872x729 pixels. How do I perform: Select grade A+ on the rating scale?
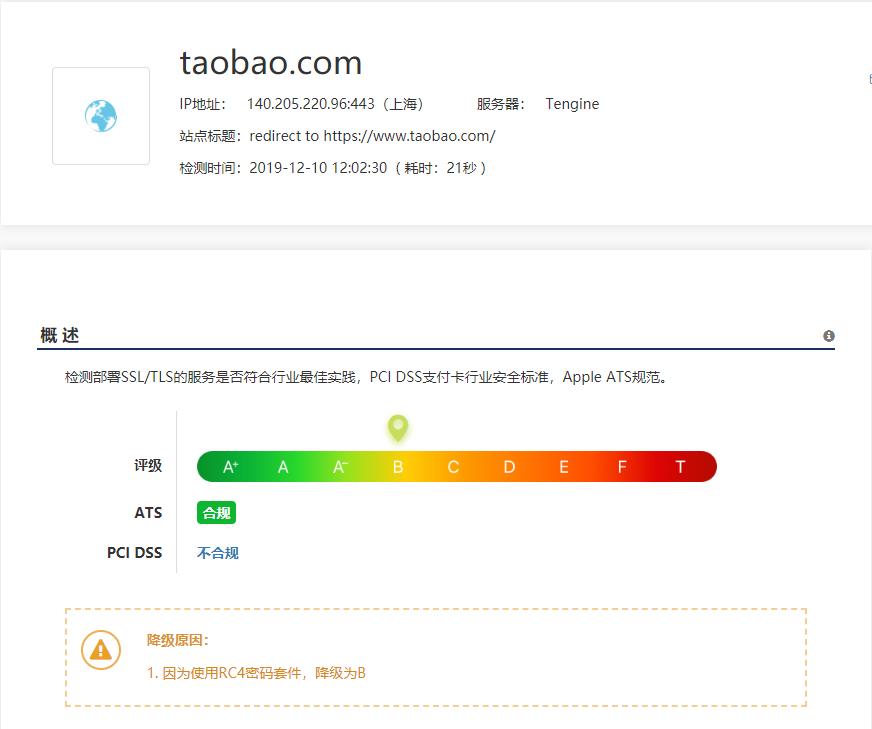tap(231, 466)
